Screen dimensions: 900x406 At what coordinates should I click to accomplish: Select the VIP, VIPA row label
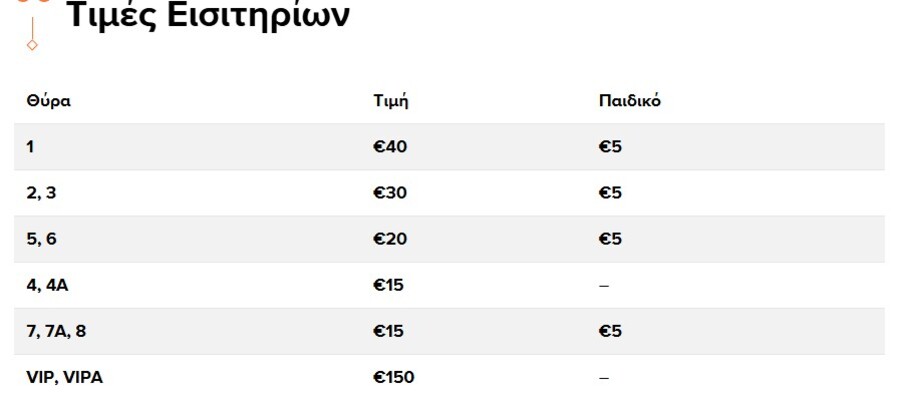click(x=64, y=377)
